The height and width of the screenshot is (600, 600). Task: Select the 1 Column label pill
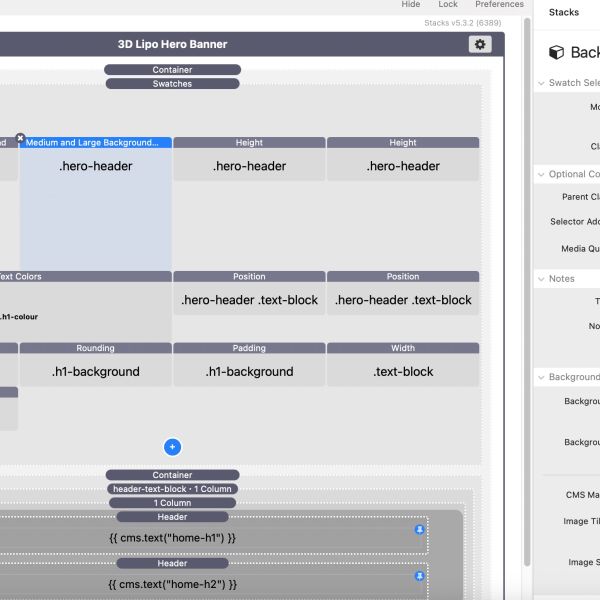click(172, 503)
